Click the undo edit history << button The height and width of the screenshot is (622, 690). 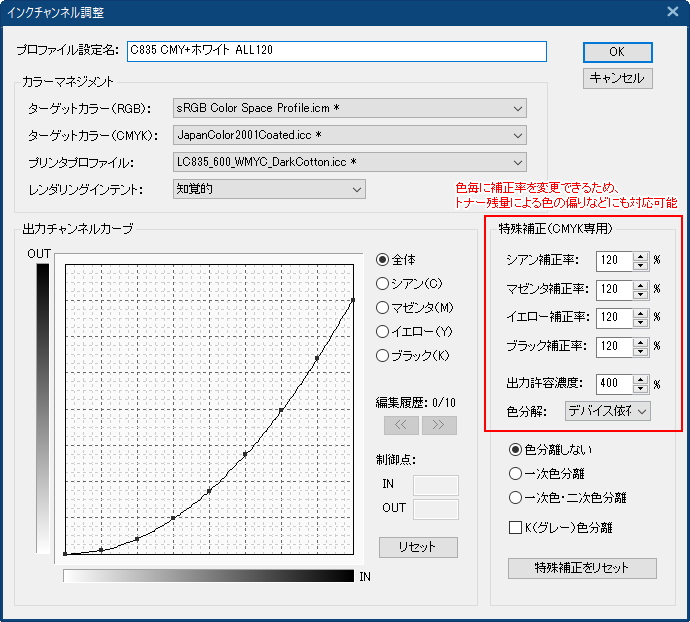point(401,424)
